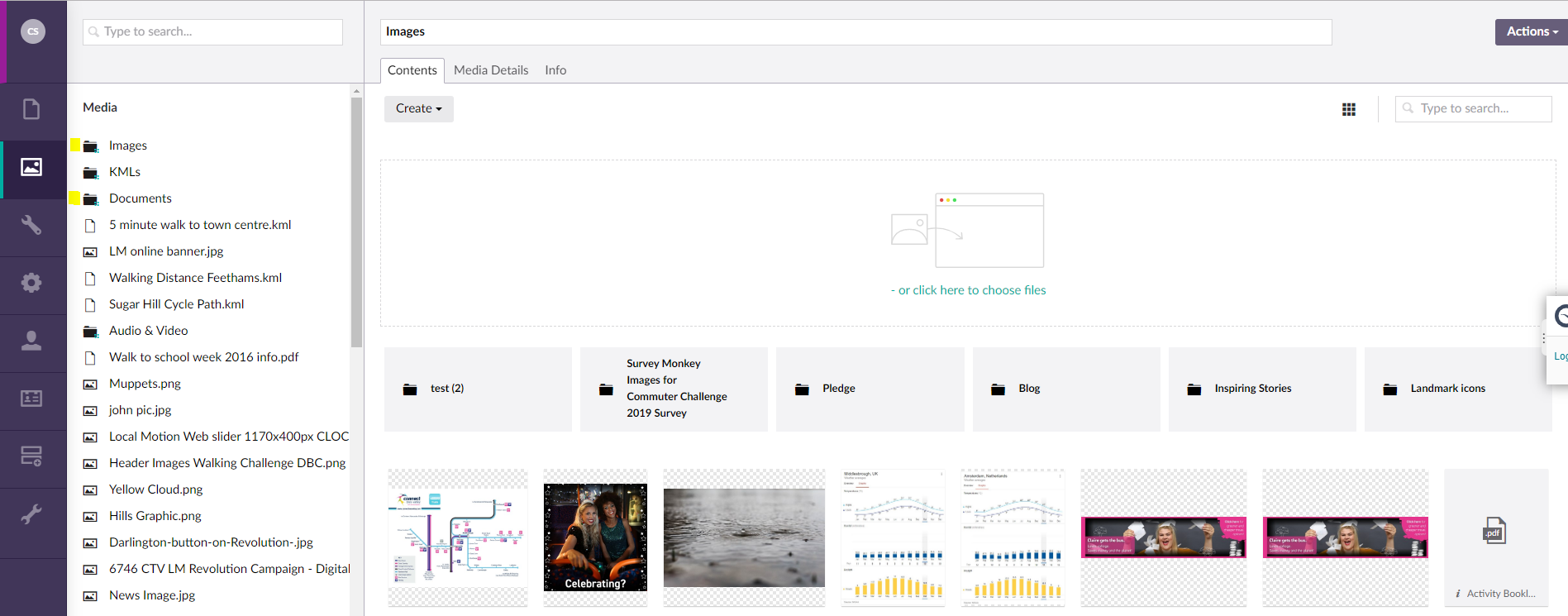The height and width of the screenshot is (616, 1568).
Task: Open the Actions dropdown menu
Action: tap(1531, 31)
